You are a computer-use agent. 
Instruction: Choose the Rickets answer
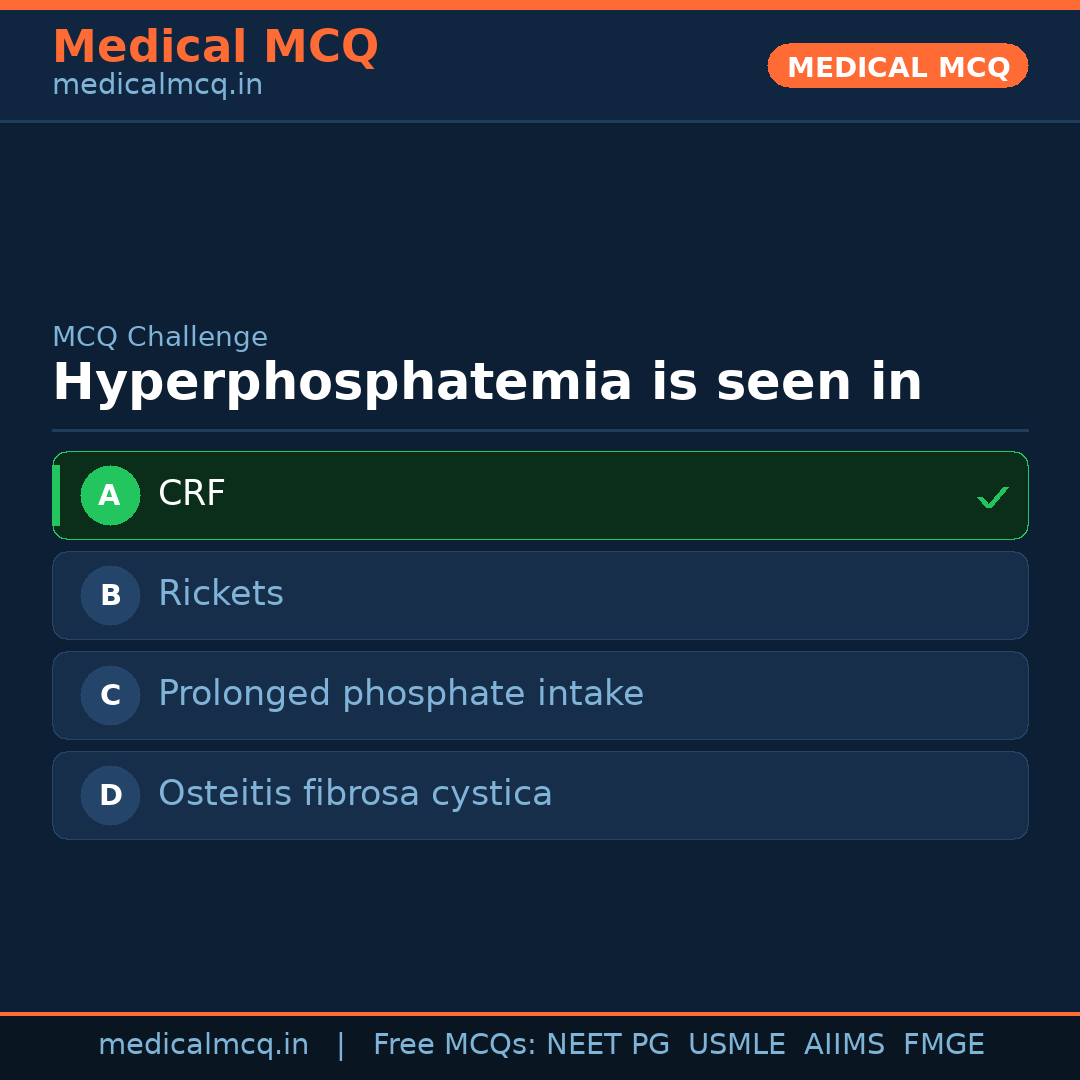(221, 594)
